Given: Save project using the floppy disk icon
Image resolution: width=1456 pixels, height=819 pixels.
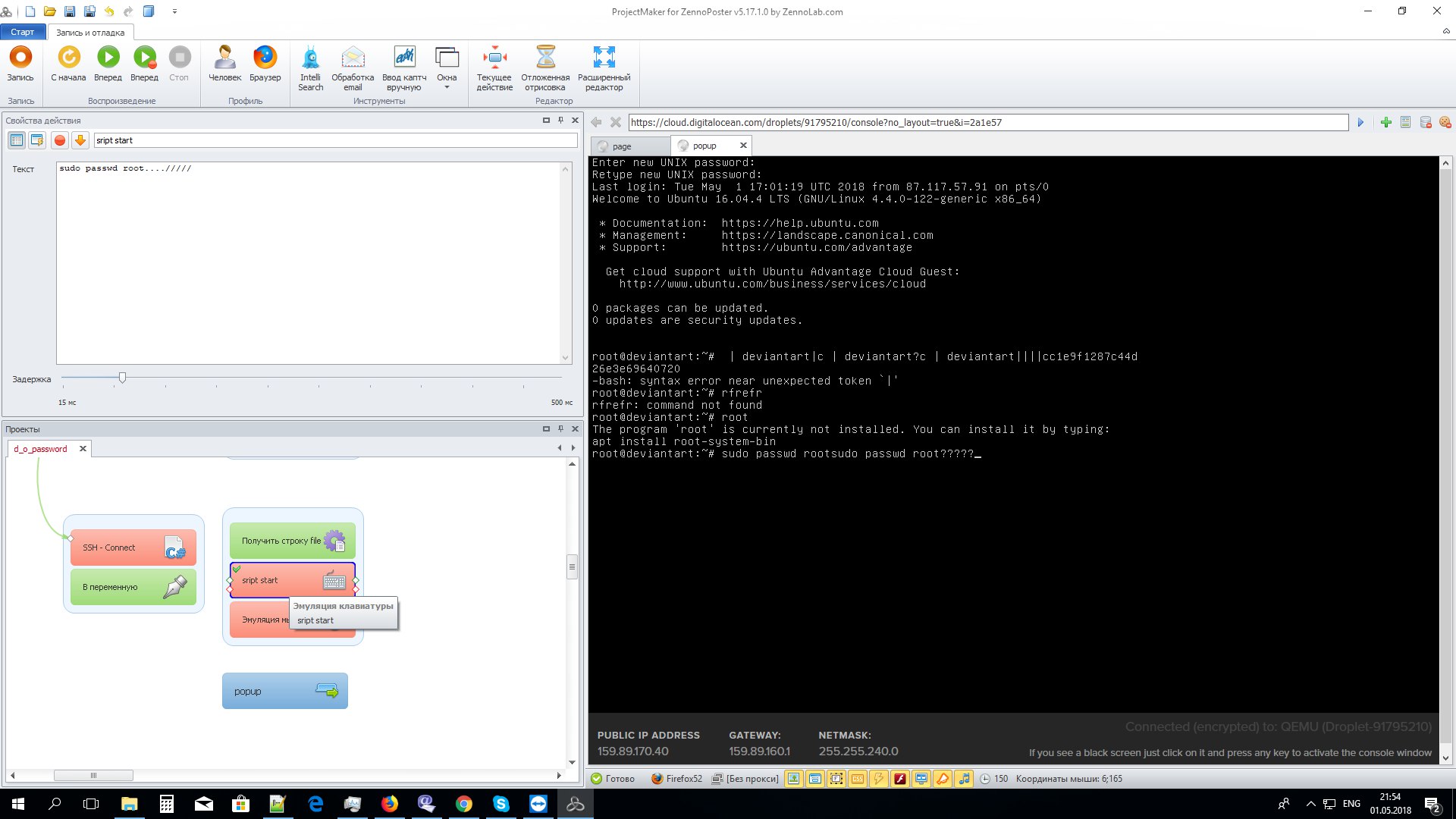Looking at the screenshot, I should pos(70,11).
